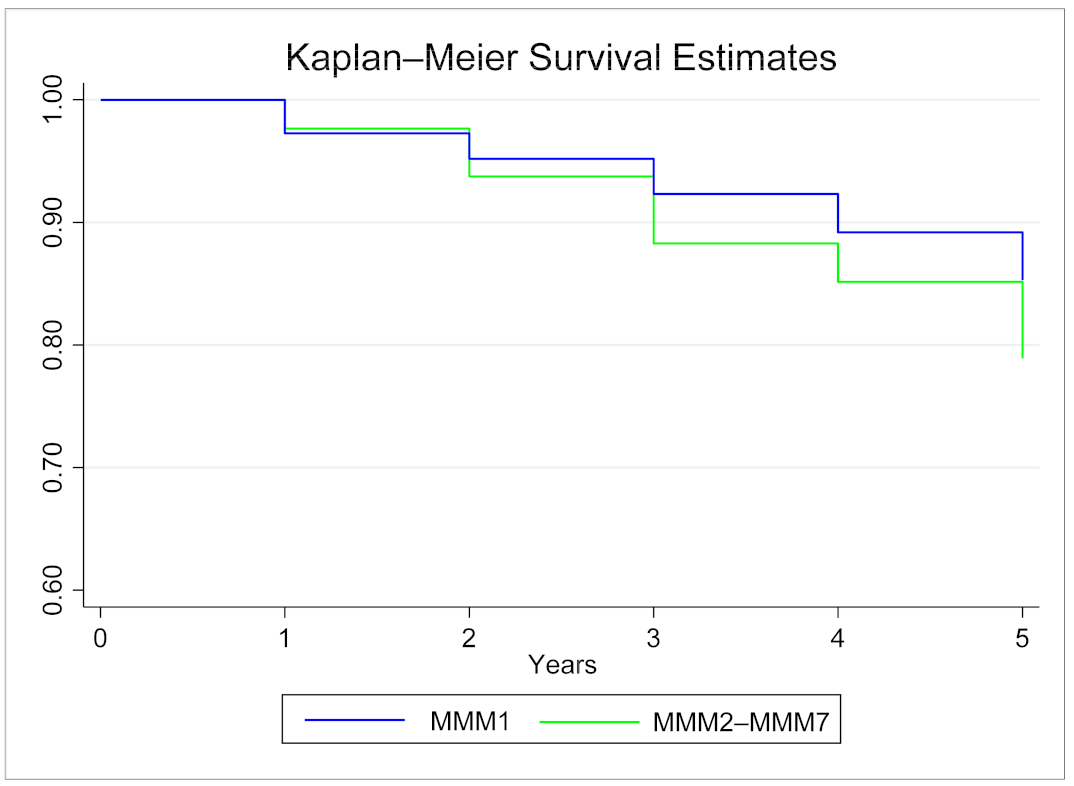
Task: Click the 0 tick on the Years axis
Action: point(100,637)
